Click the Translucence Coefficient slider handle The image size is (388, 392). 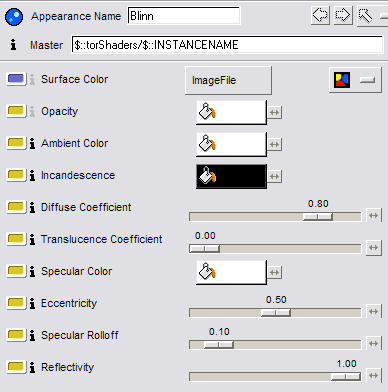(x=204, y=249)
